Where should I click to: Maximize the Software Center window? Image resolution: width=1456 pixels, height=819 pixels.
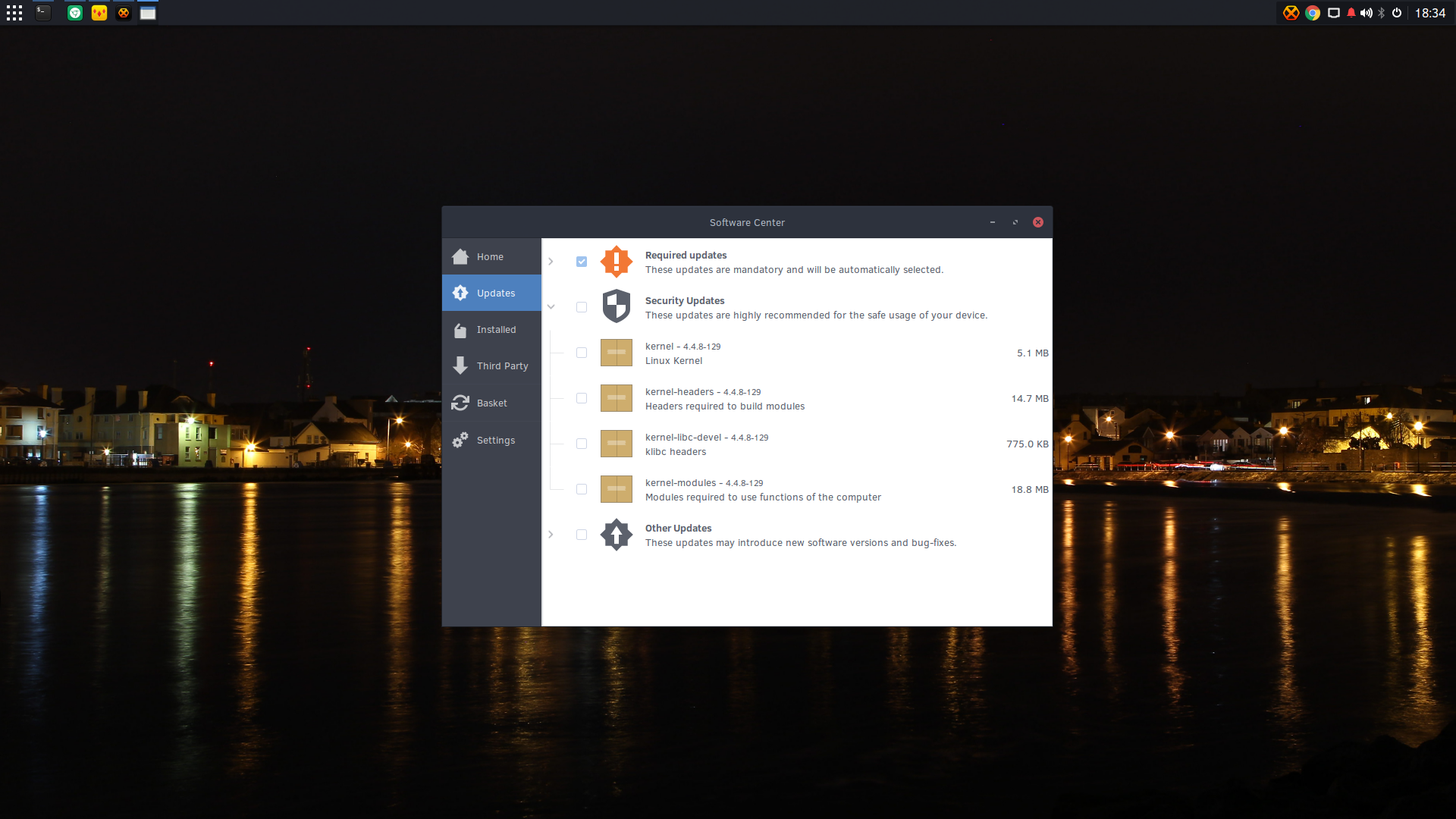(1015, 222)
